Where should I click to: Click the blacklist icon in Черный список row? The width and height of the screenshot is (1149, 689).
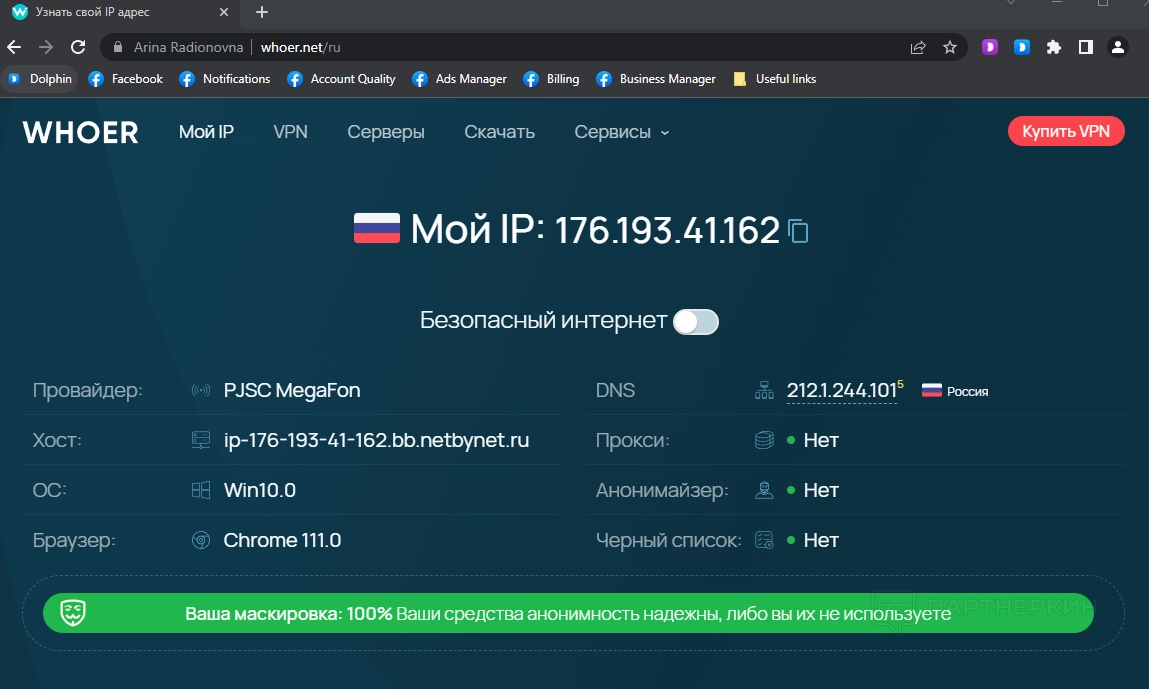(x=764, y=540)
